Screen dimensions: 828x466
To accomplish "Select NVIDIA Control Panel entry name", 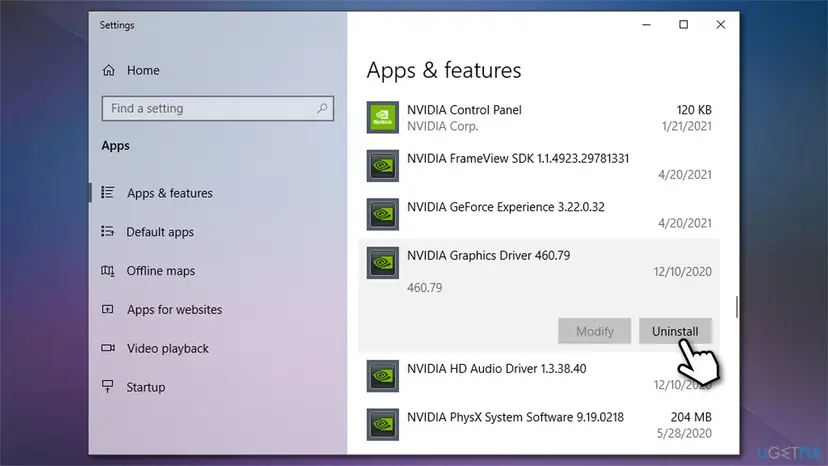I will (464, 110).
